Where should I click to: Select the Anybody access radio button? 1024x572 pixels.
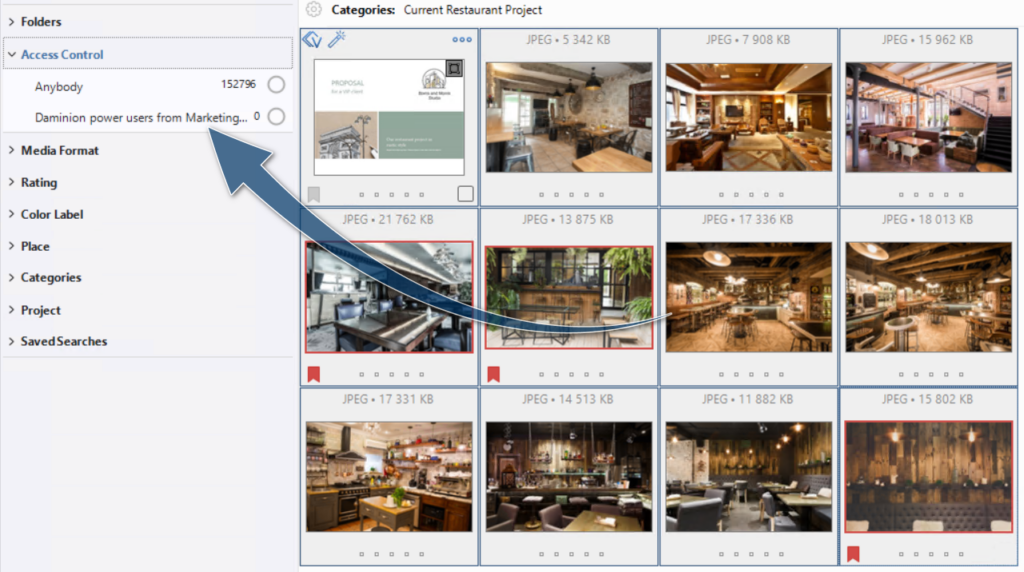[276, 86]
